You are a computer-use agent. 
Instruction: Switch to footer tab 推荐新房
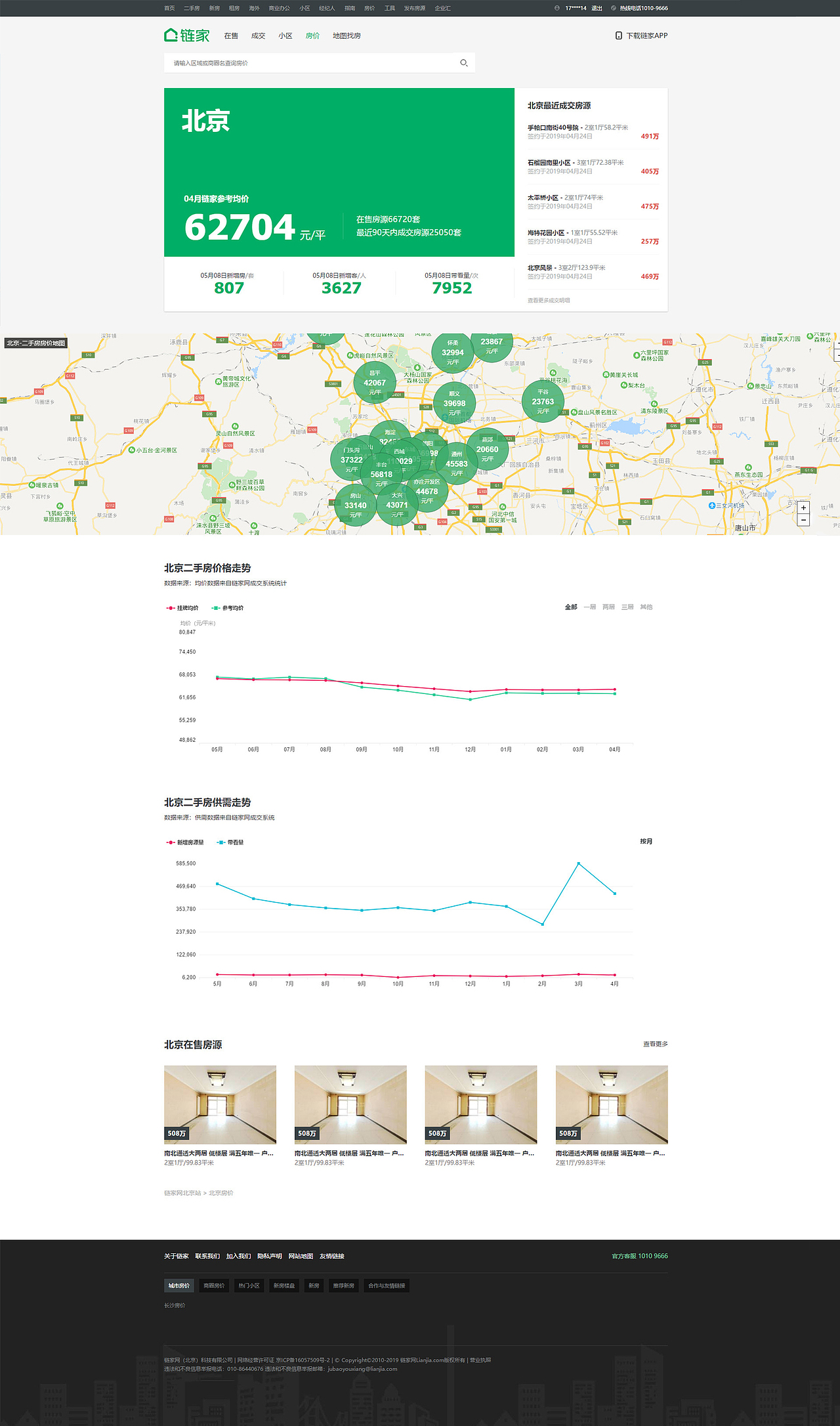(343, 1286)
